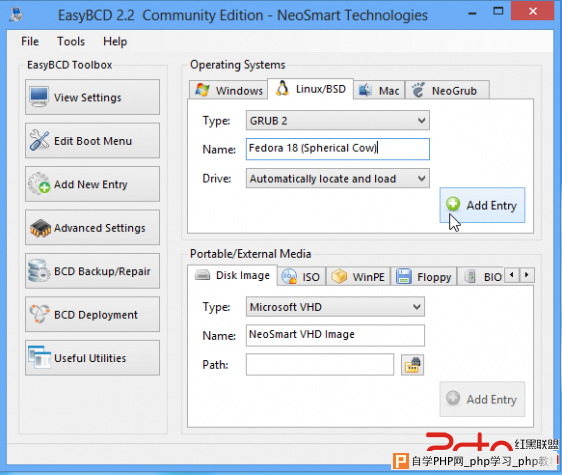The image size is (562, 475).
Task: Open Useful Utilities tool
Action: click(x=92, y=358)
